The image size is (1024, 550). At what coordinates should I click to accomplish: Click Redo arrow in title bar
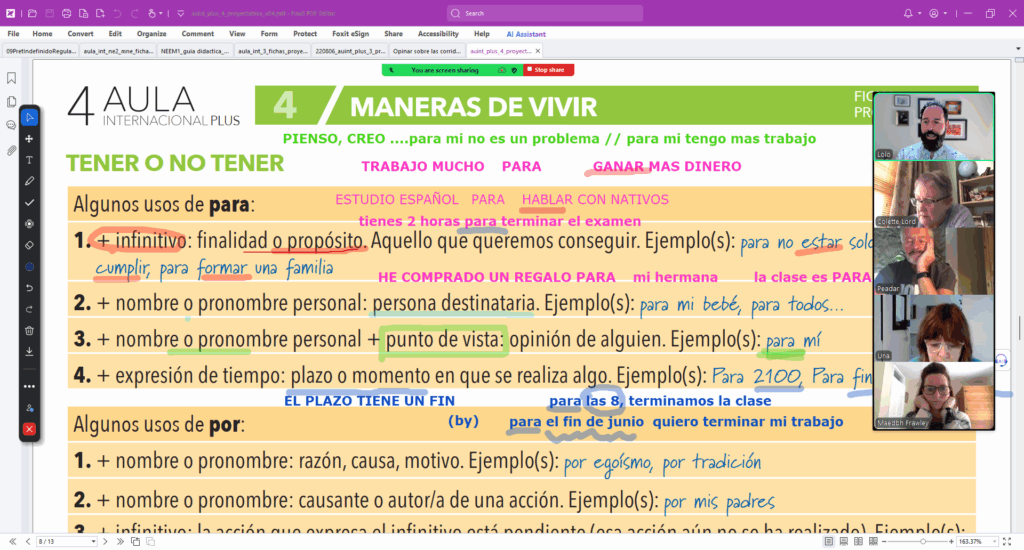click(135, 13)
